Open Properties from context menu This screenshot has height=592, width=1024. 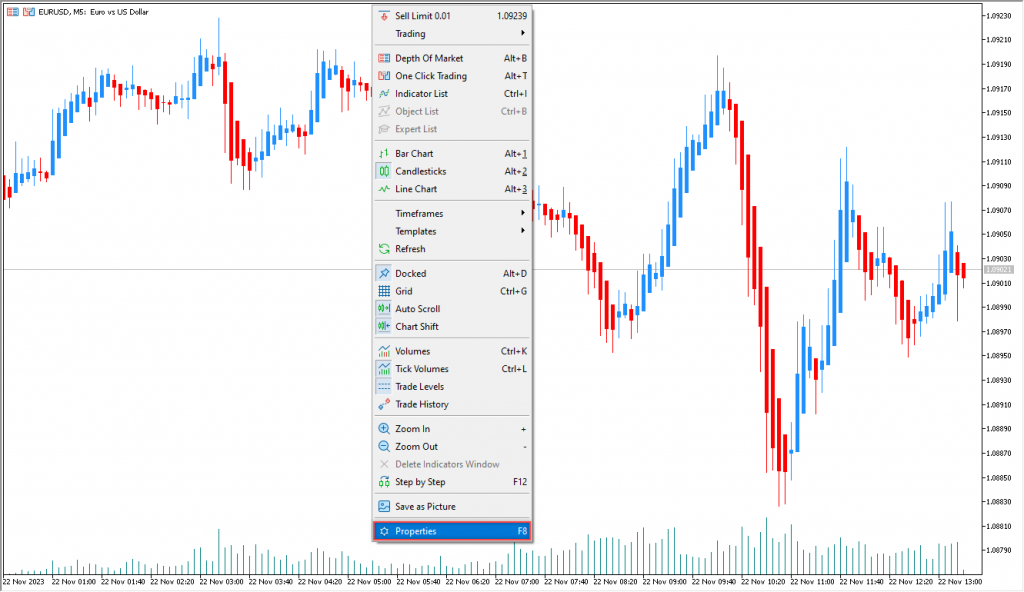point(451,531)
